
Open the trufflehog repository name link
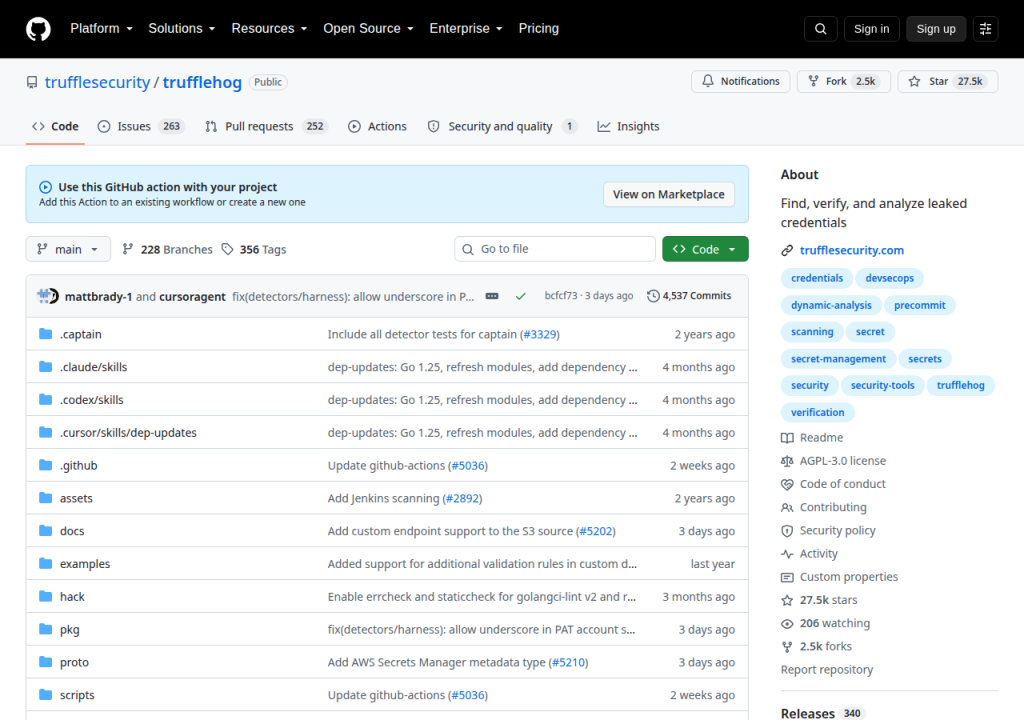pyautogui.click(x=202, y=82)
